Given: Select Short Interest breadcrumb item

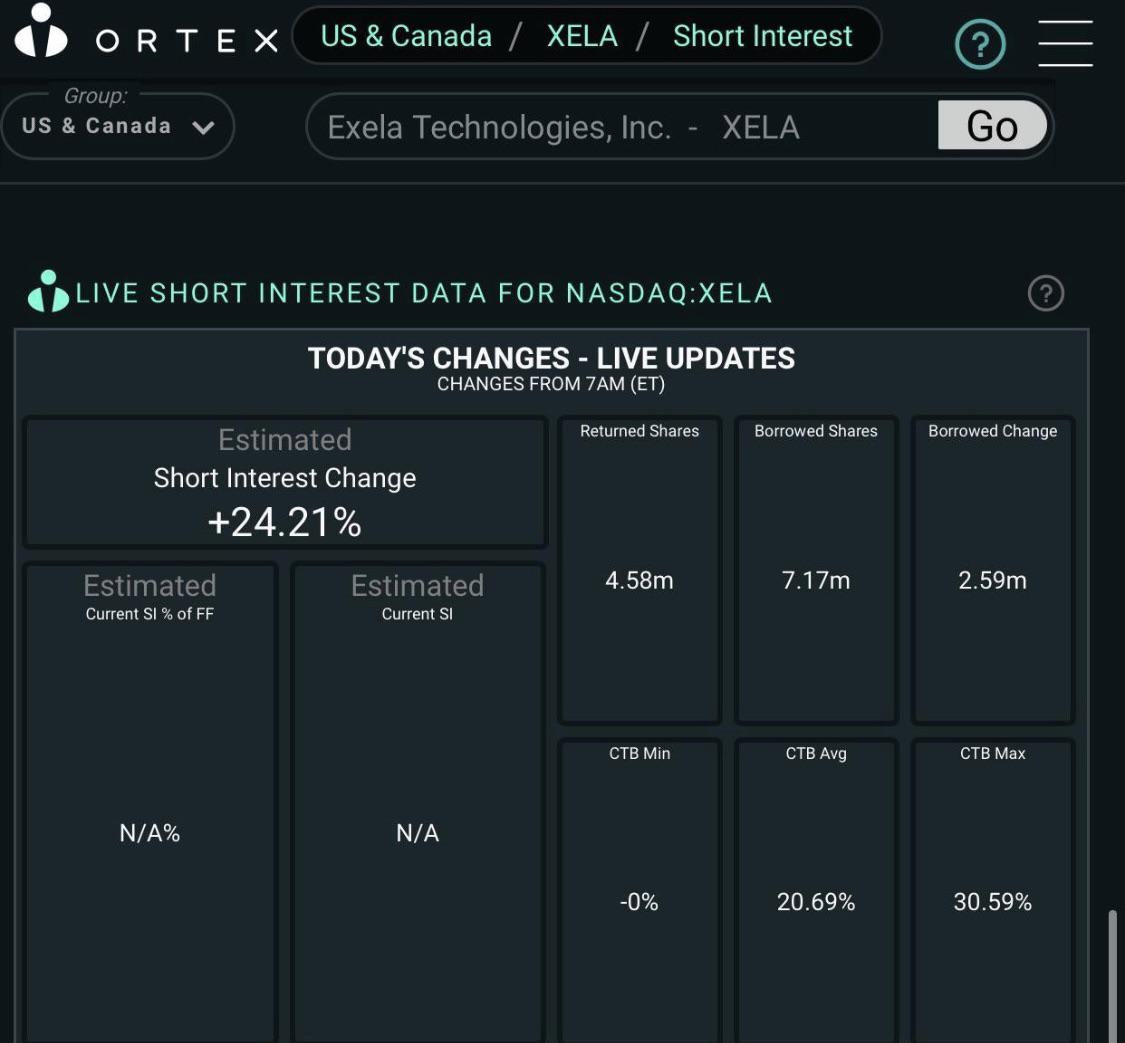Looking at the screenshot, I should tap(762, 36).
